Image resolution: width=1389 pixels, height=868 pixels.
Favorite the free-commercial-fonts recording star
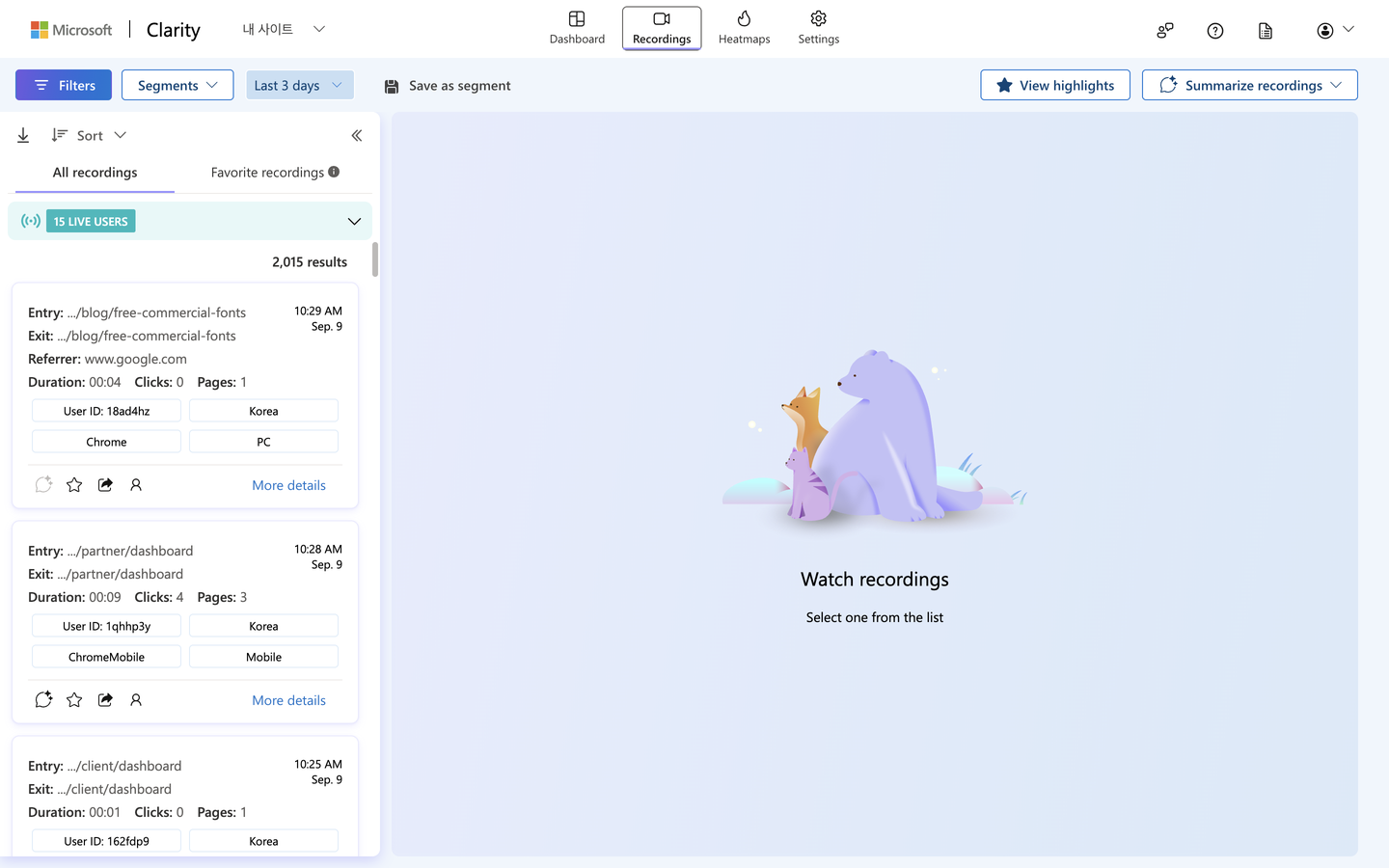click(x=74, y=485)
